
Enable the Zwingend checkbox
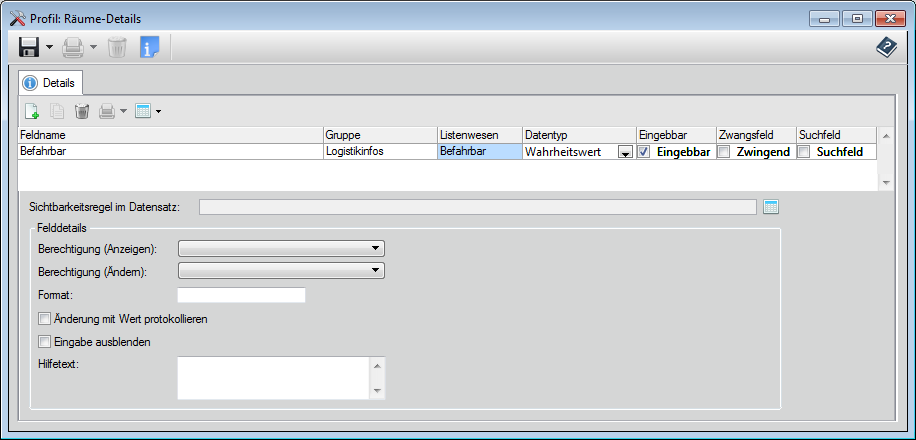(x=724, y=152)
